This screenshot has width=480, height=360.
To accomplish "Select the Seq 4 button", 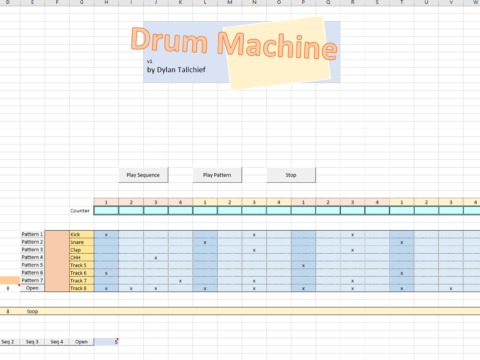I will click(57, 342).
